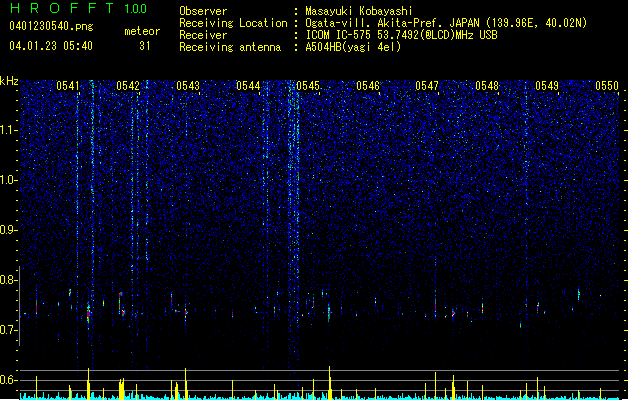Click the 0548 time marker
This screenshot has height=400, width=629.
[487, 86]
